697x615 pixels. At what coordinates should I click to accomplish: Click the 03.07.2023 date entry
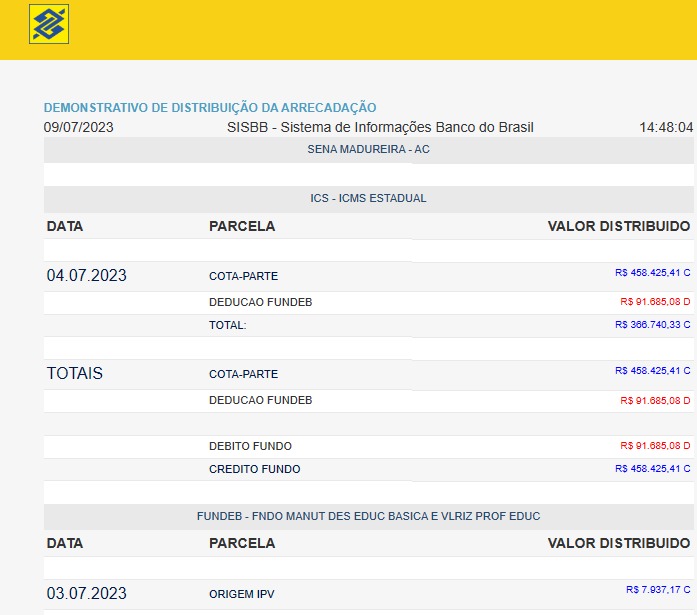point(87,593)
